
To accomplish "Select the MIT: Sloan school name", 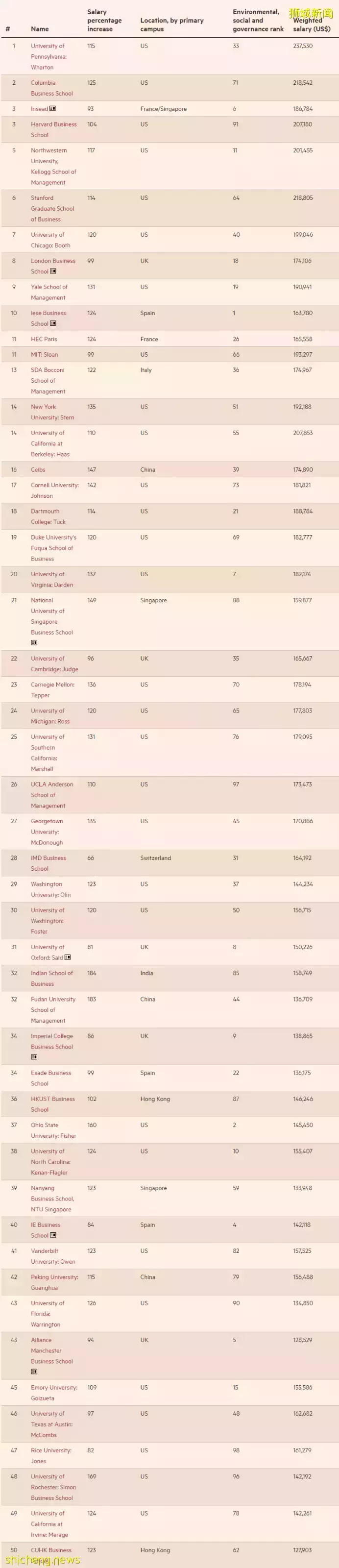I will tap(45, 354).
